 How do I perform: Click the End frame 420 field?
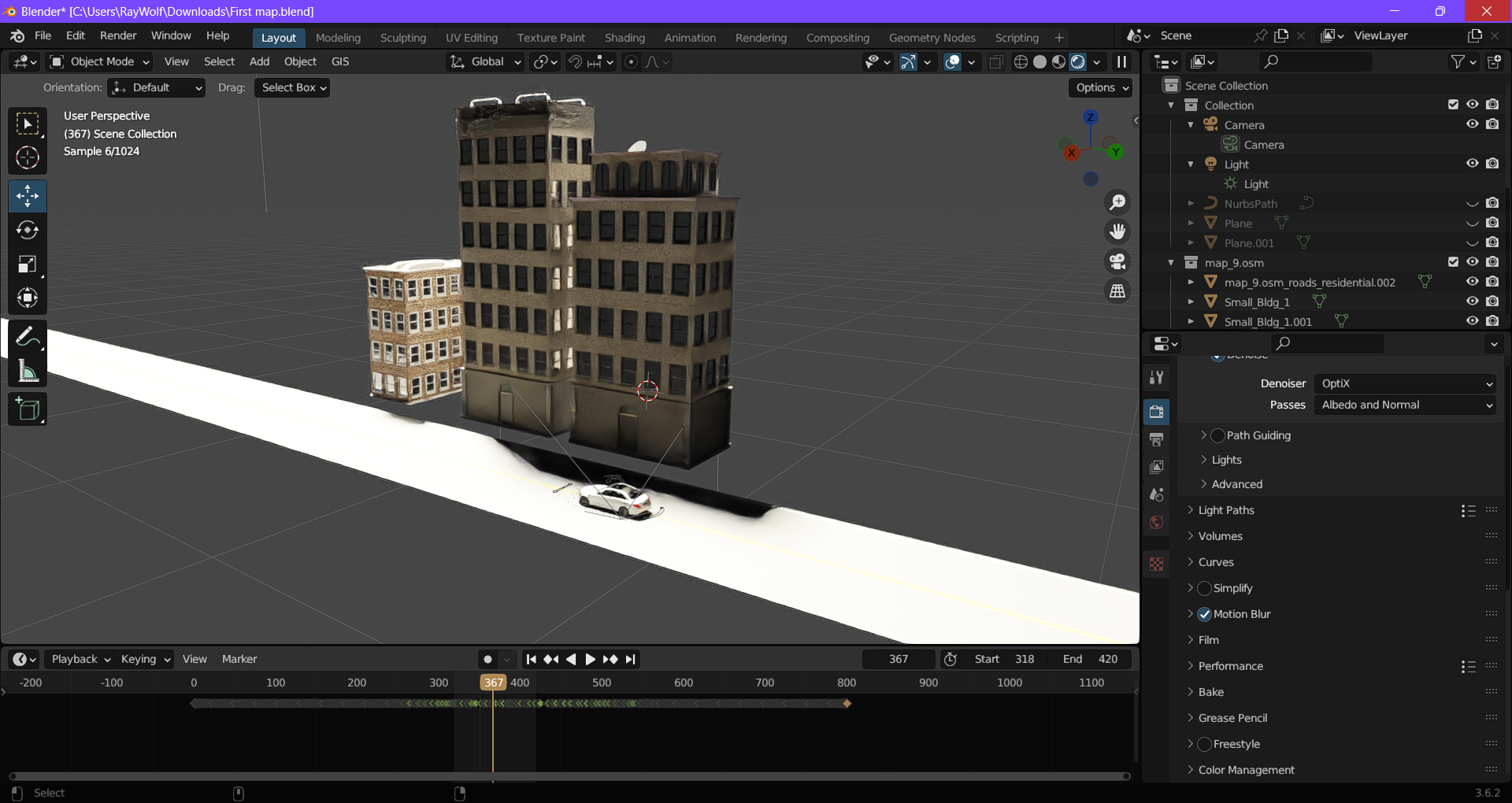pyautogui.click(x=1091, y=659)
